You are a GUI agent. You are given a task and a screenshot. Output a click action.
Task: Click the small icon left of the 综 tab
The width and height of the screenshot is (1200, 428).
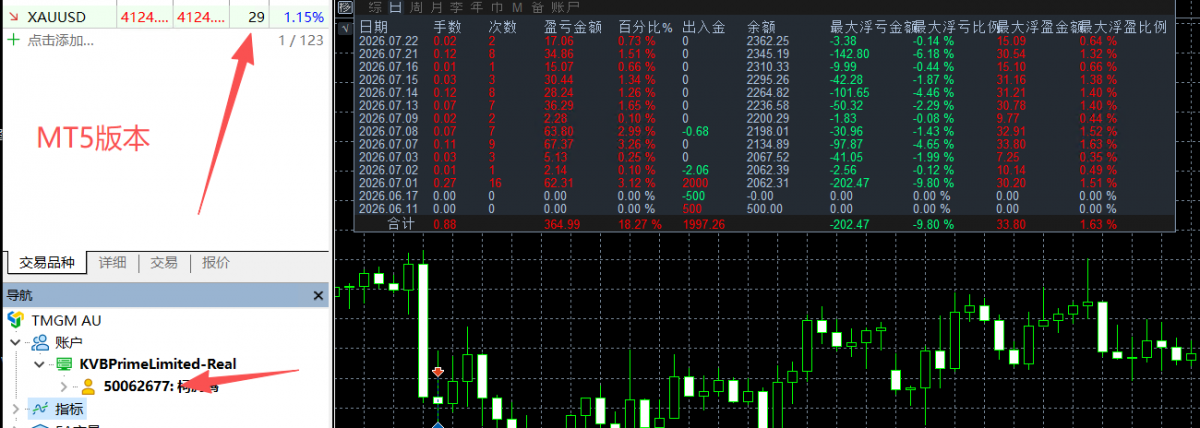pyautogui.click(x=346, y=8)
